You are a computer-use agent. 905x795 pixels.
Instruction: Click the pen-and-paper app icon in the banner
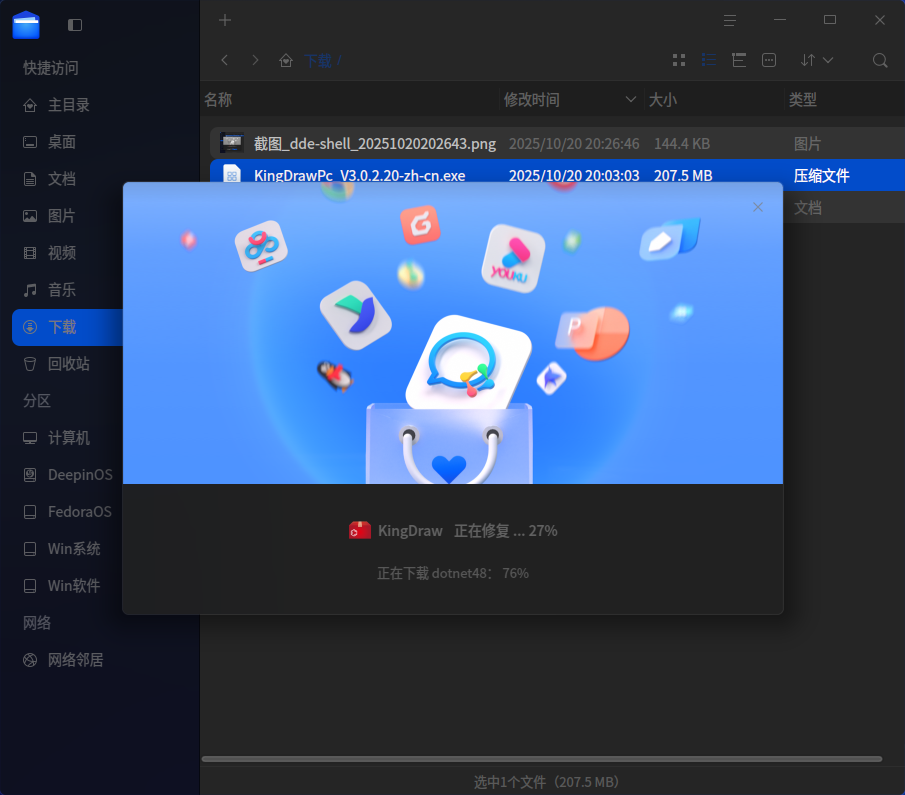point(670,240)
